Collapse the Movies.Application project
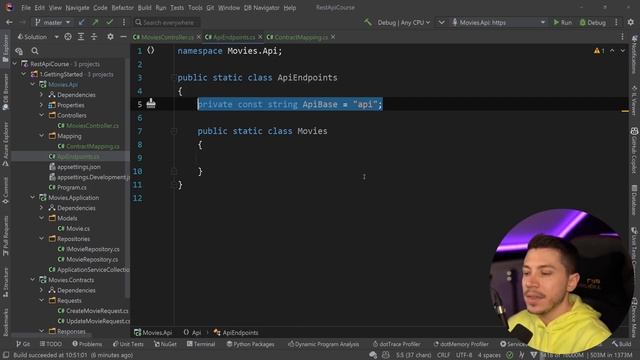The width and height of the screenshot is (640, 360). (33, 197)
